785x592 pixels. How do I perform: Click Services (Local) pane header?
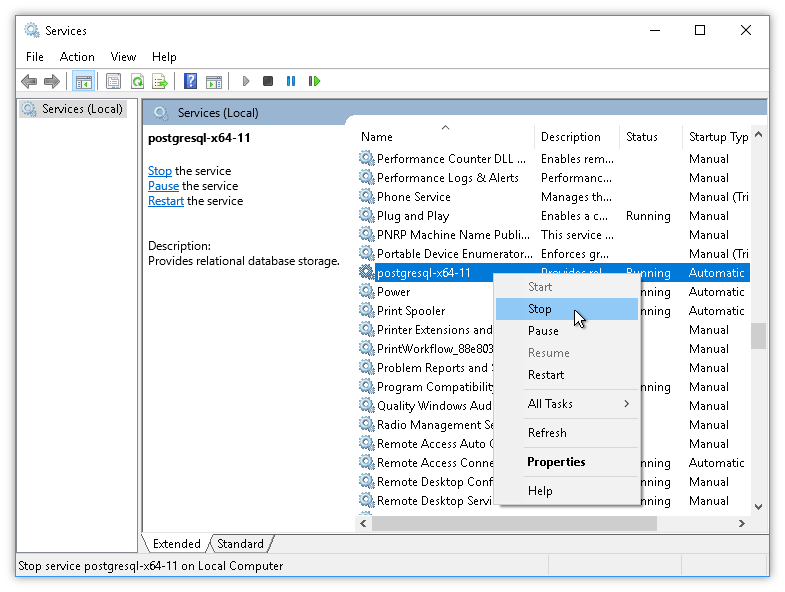pos(218,113)
